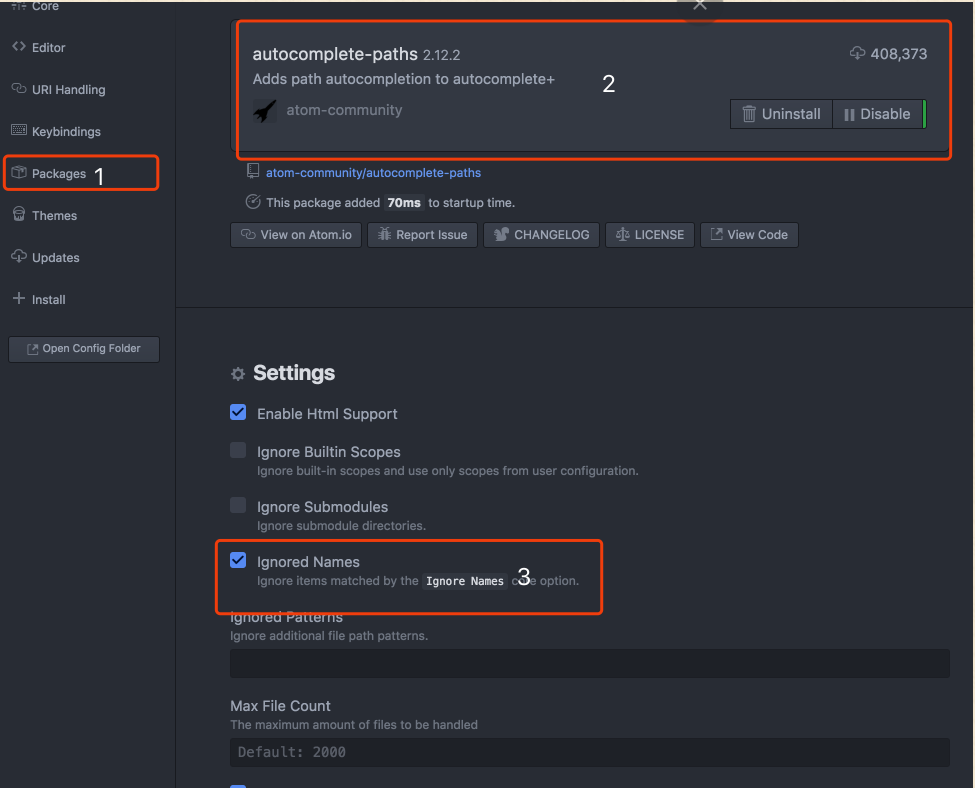Click the URI Handling link icon

(19, 88)
